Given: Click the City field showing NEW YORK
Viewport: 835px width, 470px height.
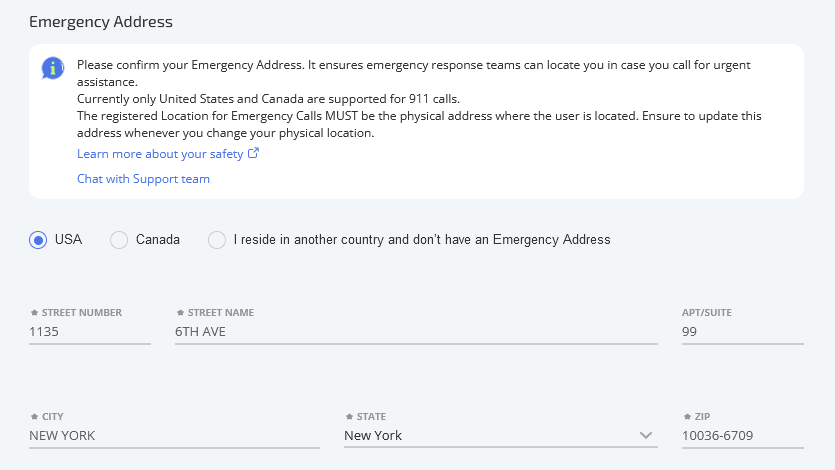Looking at the screenshot, I should coord(175,435).
